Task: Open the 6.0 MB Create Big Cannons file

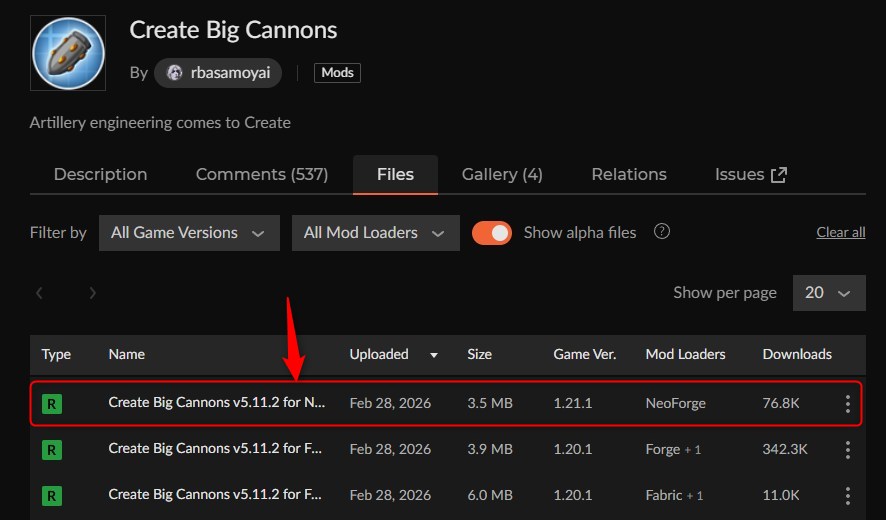Action: pyautogui.click(x=215, y=494)
